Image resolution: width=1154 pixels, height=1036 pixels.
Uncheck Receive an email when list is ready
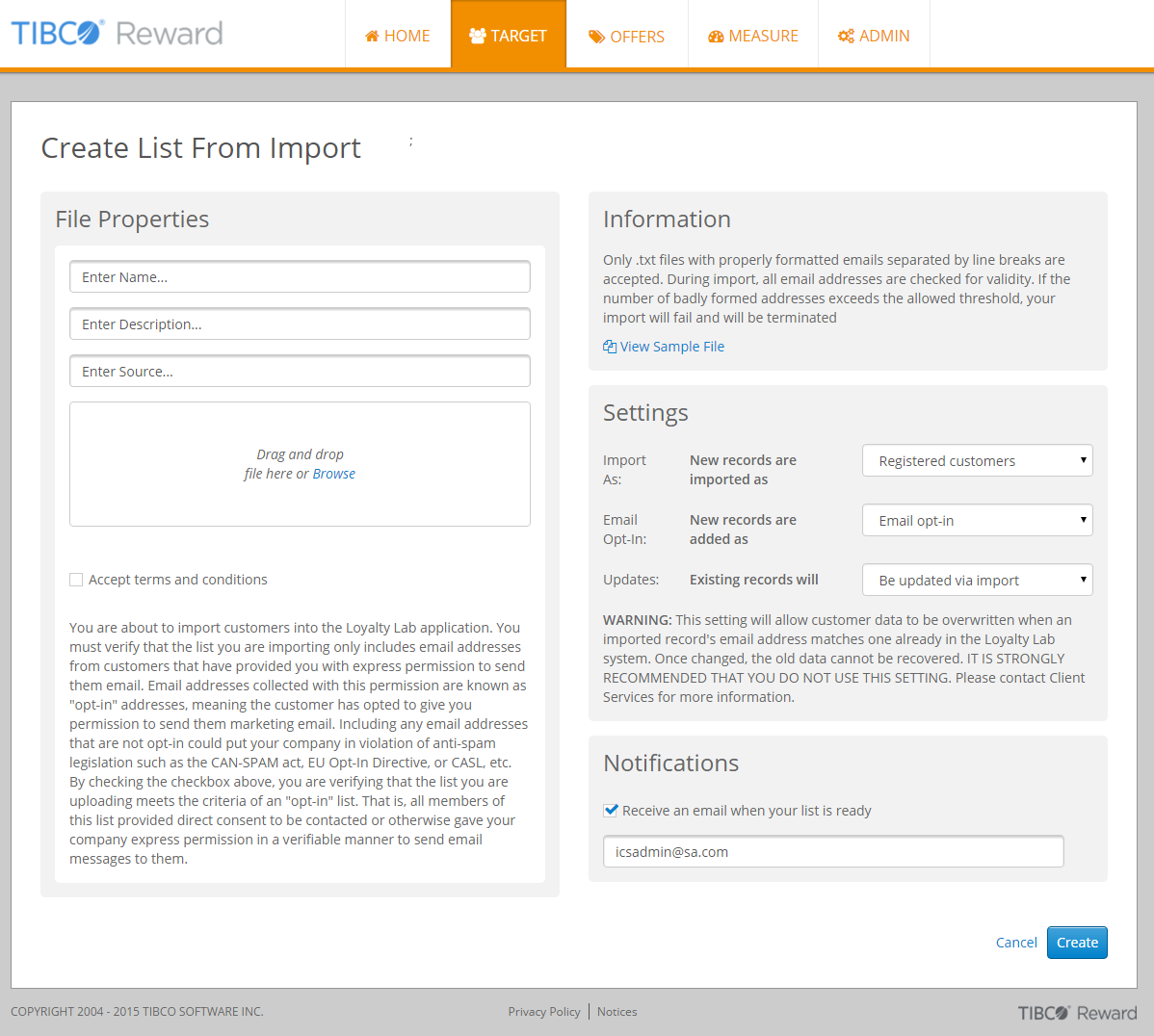(611, 811)
